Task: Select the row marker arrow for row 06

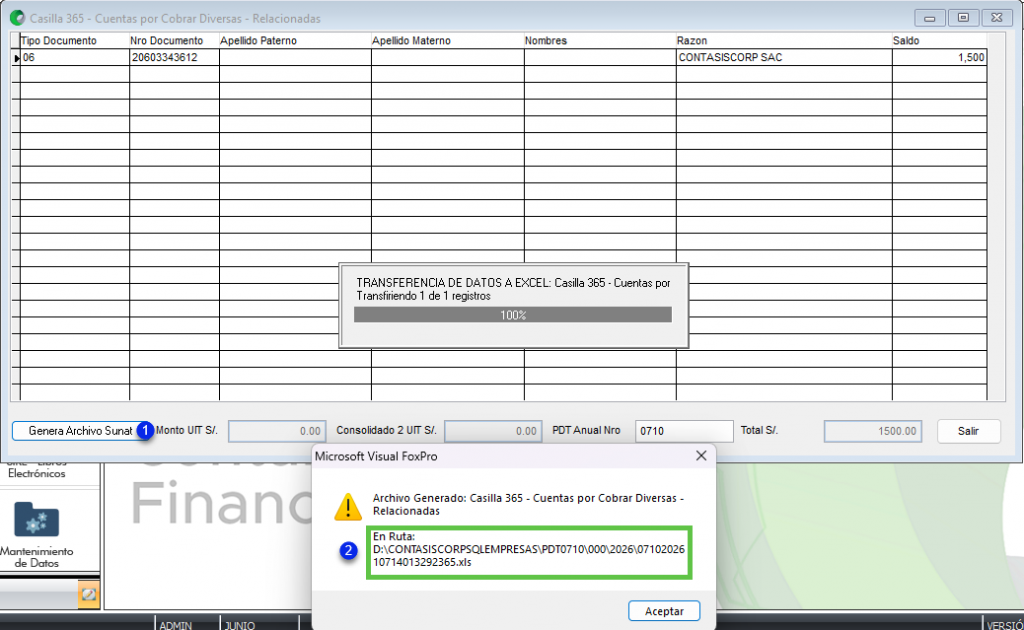Action: click(16, 58)
